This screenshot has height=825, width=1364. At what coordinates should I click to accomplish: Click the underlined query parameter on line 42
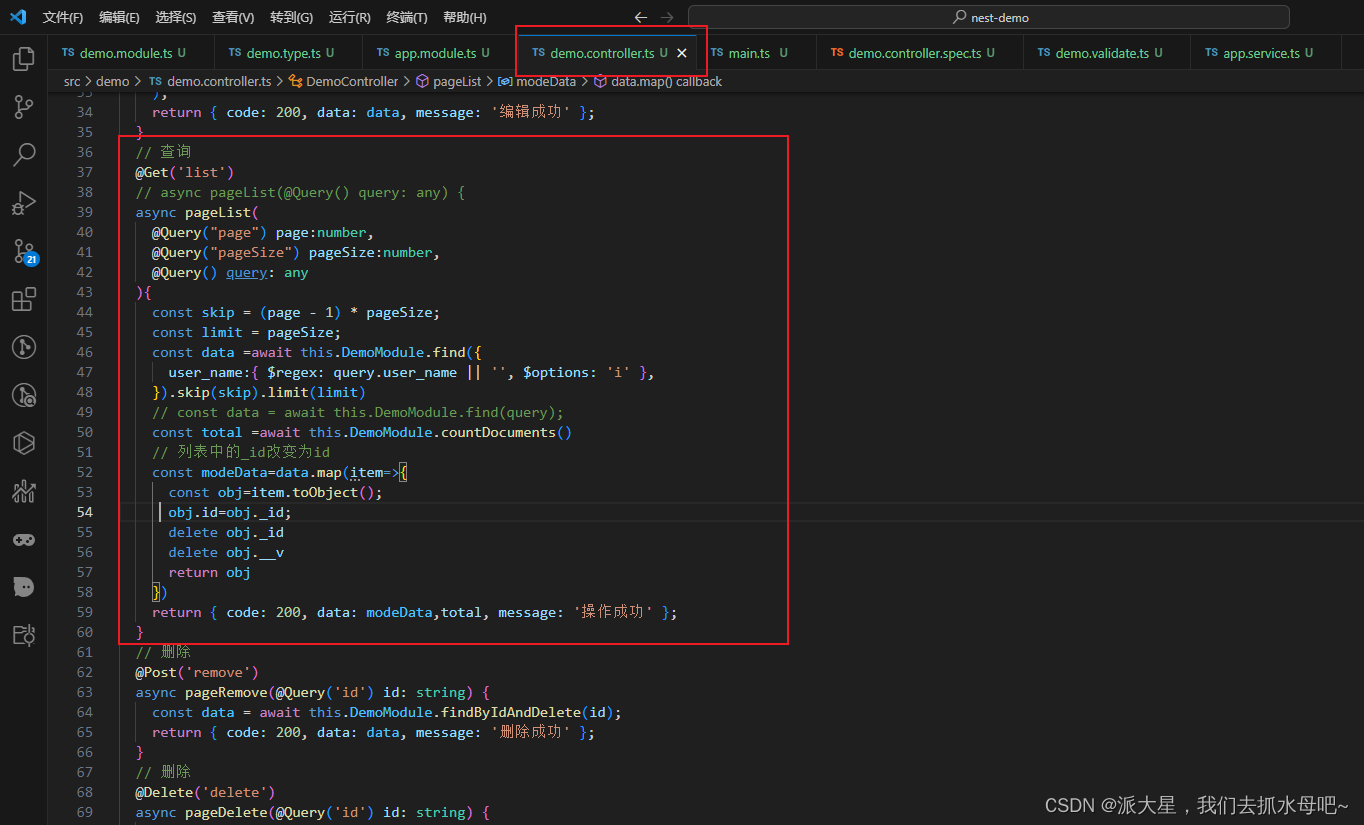[246, 272]
